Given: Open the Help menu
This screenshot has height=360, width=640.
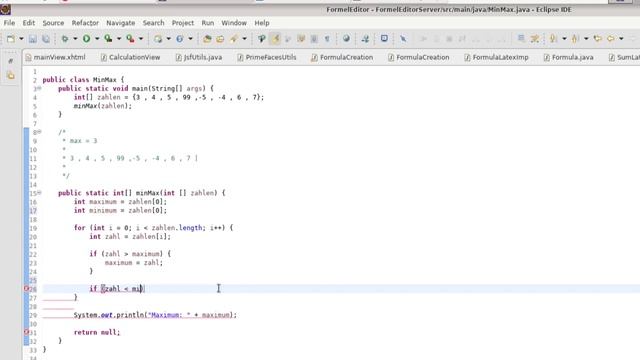Looking at the screenshot, I should (x=262, y=23).
